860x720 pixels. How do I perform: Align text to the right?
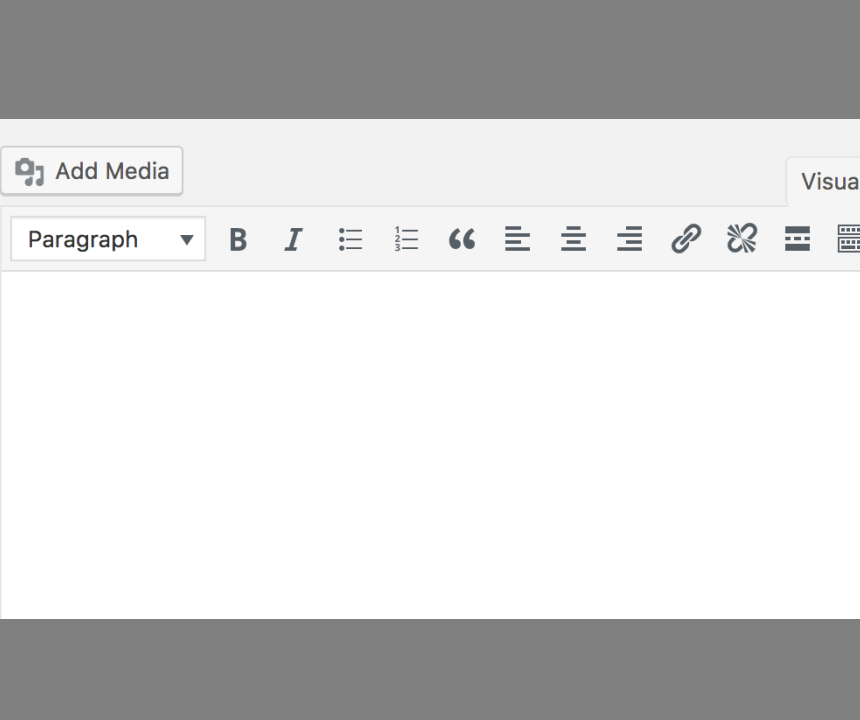[x=629, y=239]
